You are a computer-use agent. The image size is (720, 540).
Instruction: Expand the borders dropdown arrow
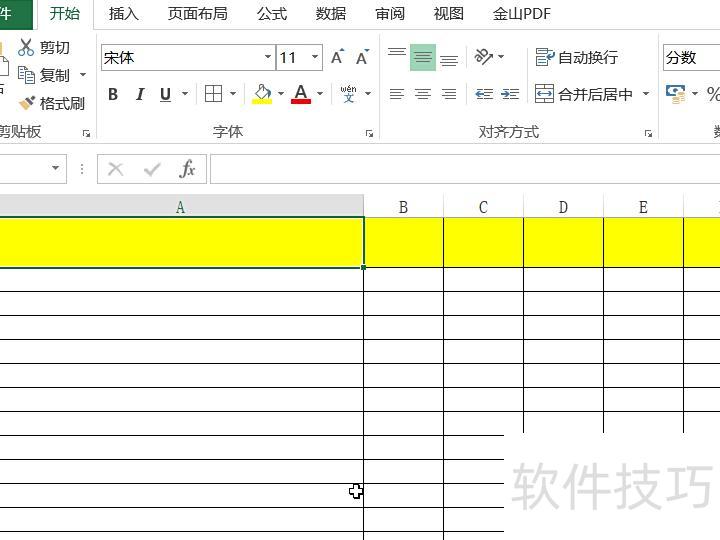(x=233, y=94)
